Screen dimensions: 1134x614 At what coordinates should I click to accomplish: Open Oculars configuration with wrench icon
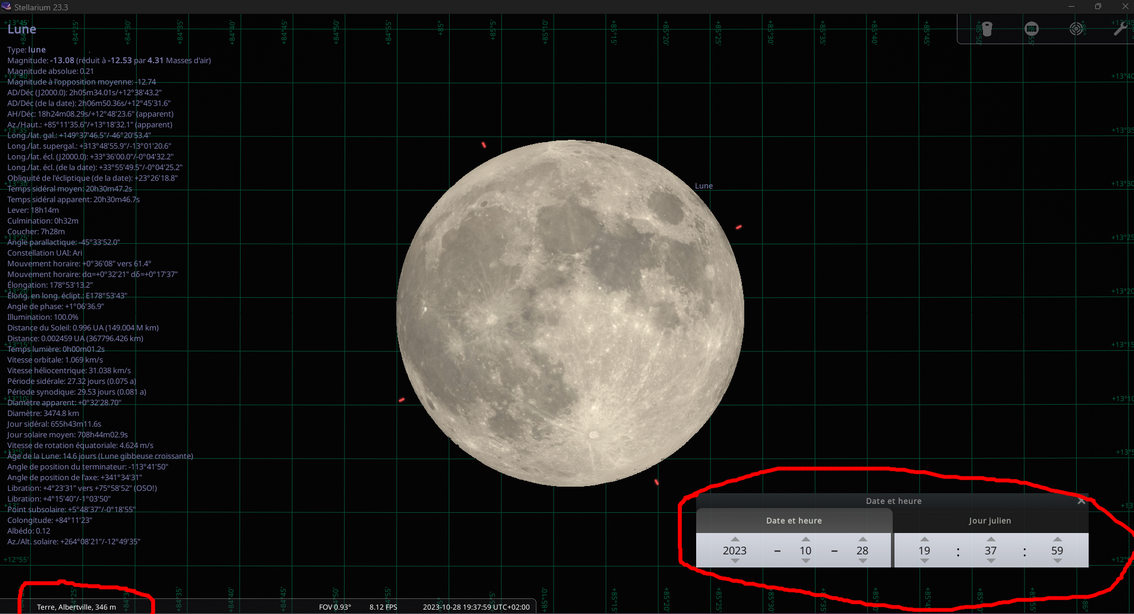1120,29
